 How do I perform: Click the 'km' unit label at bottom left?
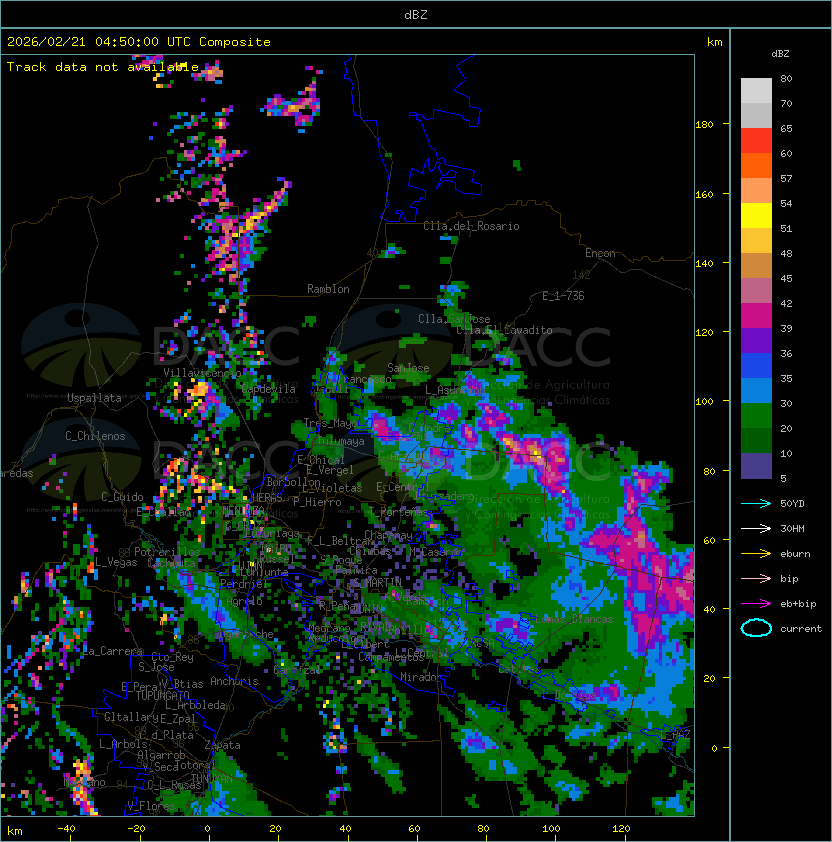point(15,831)
